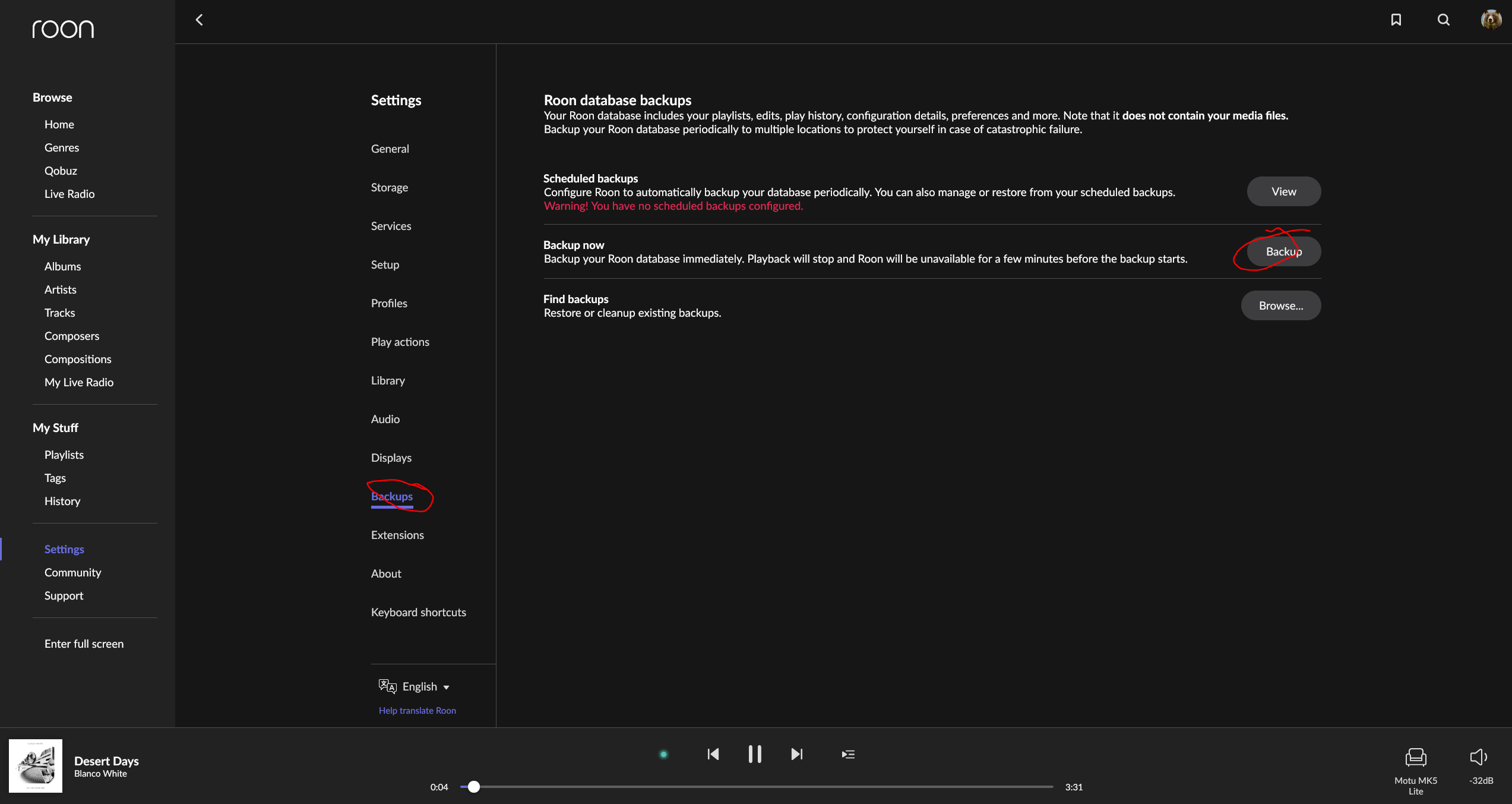This screenshot has height=804, width=1512.
Task: Click the Desert Days track title
Action: (106, 761)
